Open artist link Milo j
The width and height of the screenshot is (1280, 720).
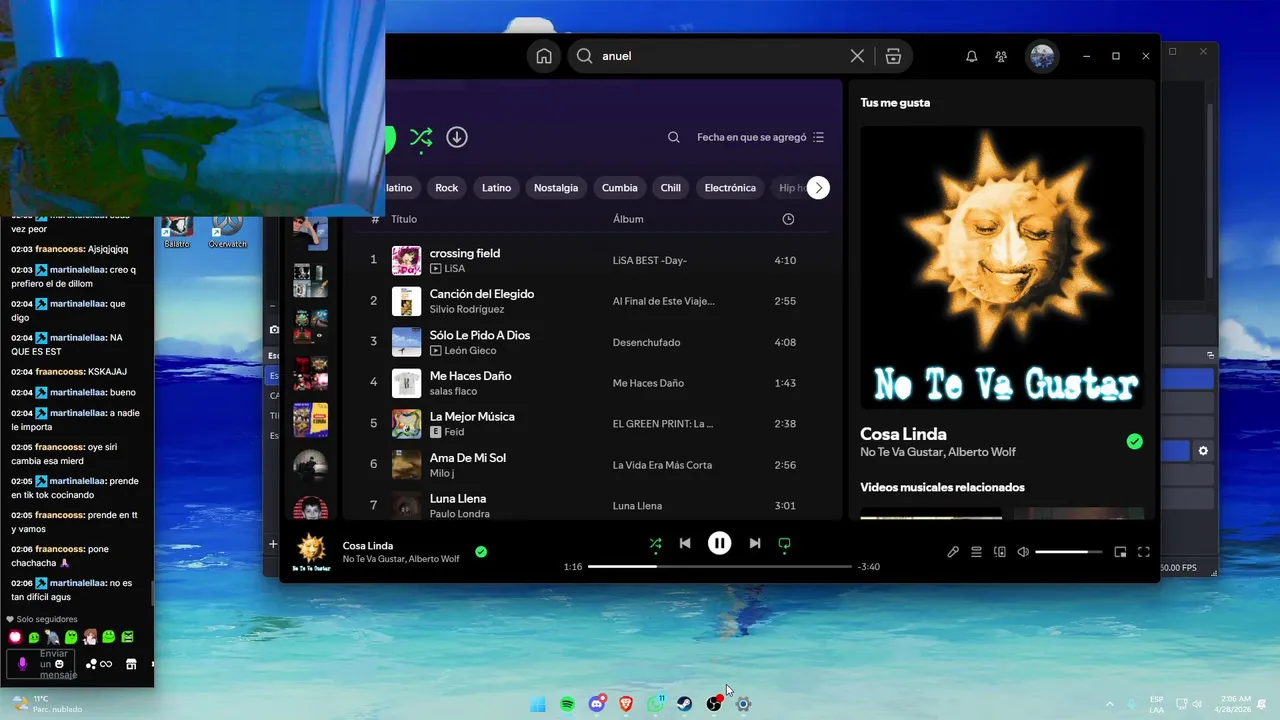tap(442, 473)
